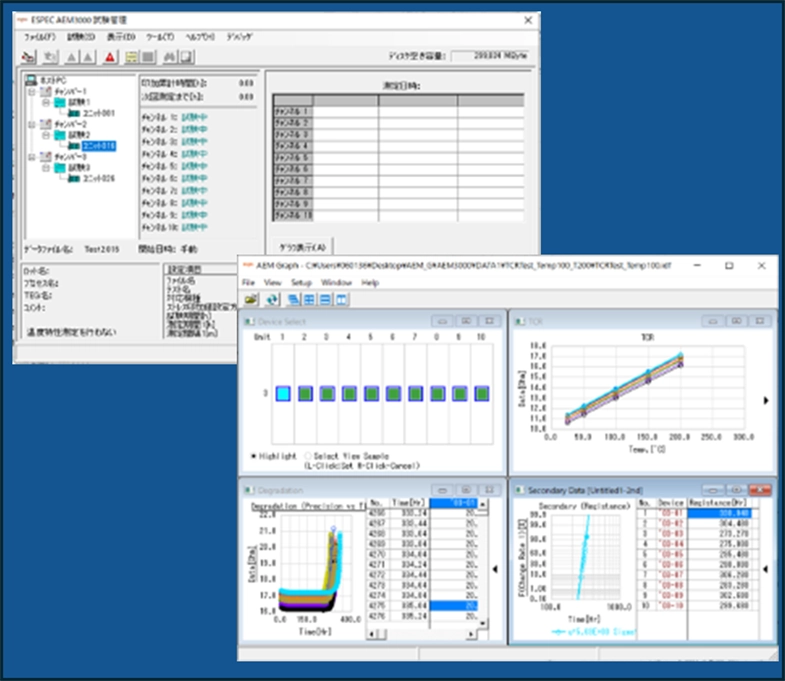Collapse the チャンバー2 tree node

32,124
